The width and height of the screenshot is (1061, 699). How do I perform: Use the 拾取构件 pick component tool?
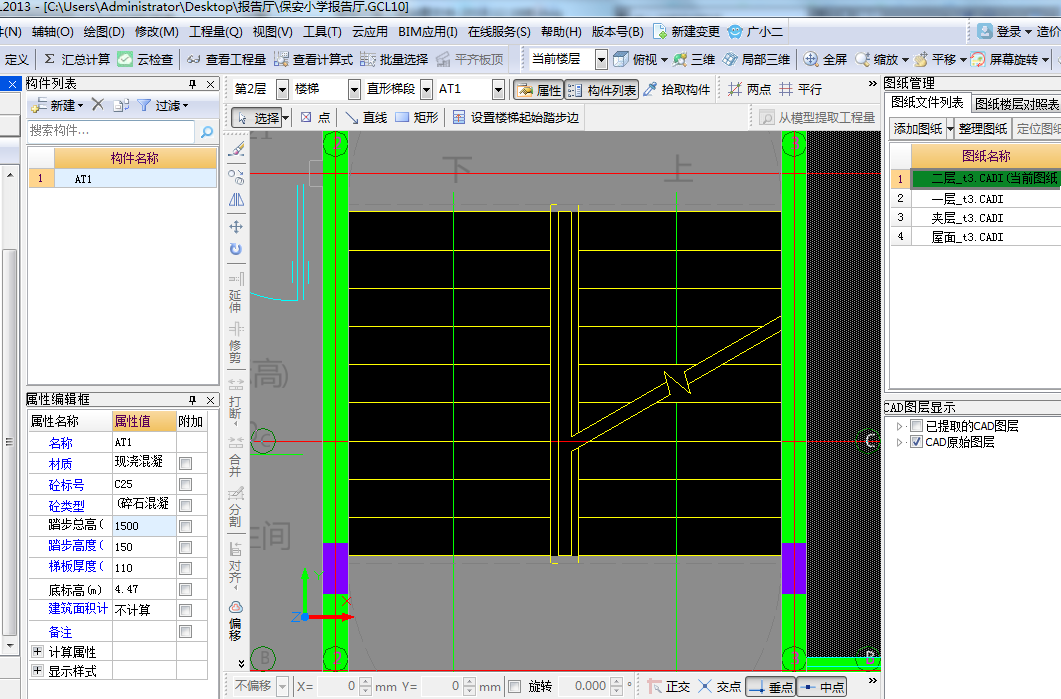(677, 89)
